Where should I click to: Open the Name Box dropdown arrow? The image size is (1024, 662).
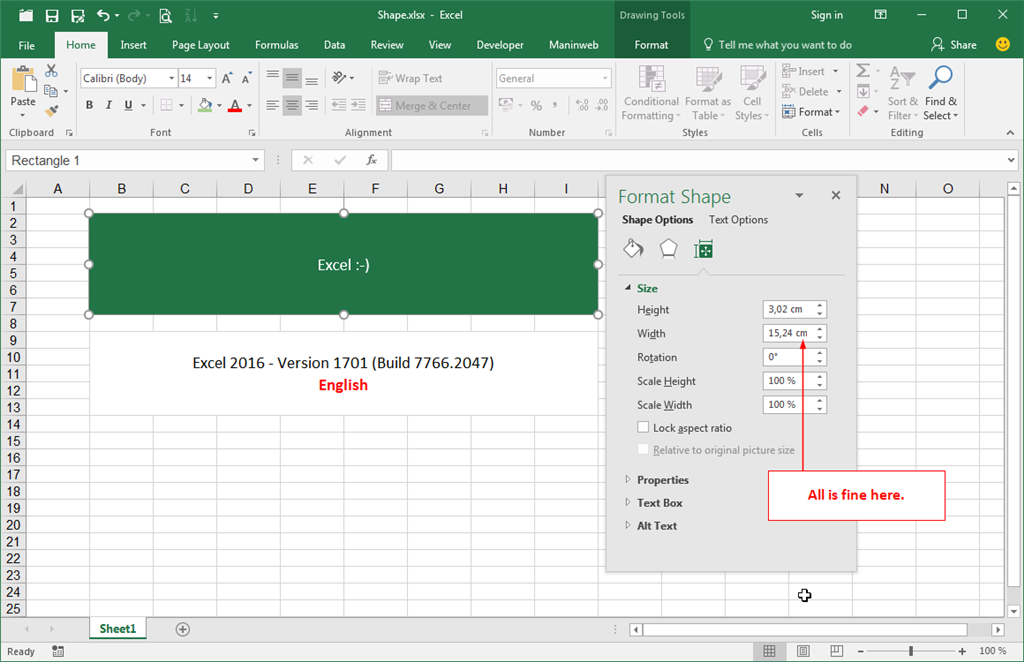click(x=255, y=160)
